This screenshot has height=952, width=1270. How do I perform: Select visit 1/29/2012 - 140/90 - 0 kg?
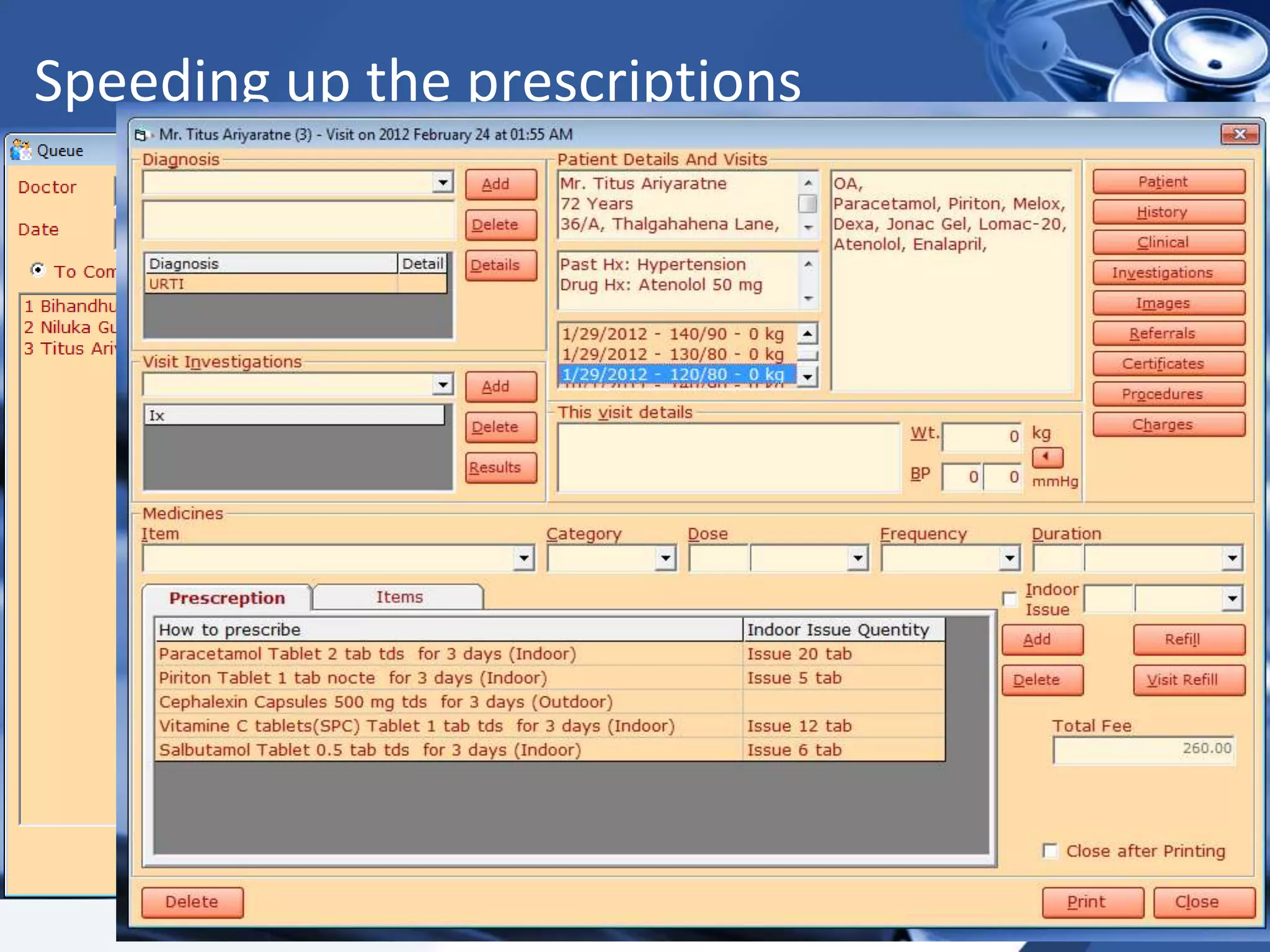676,333
